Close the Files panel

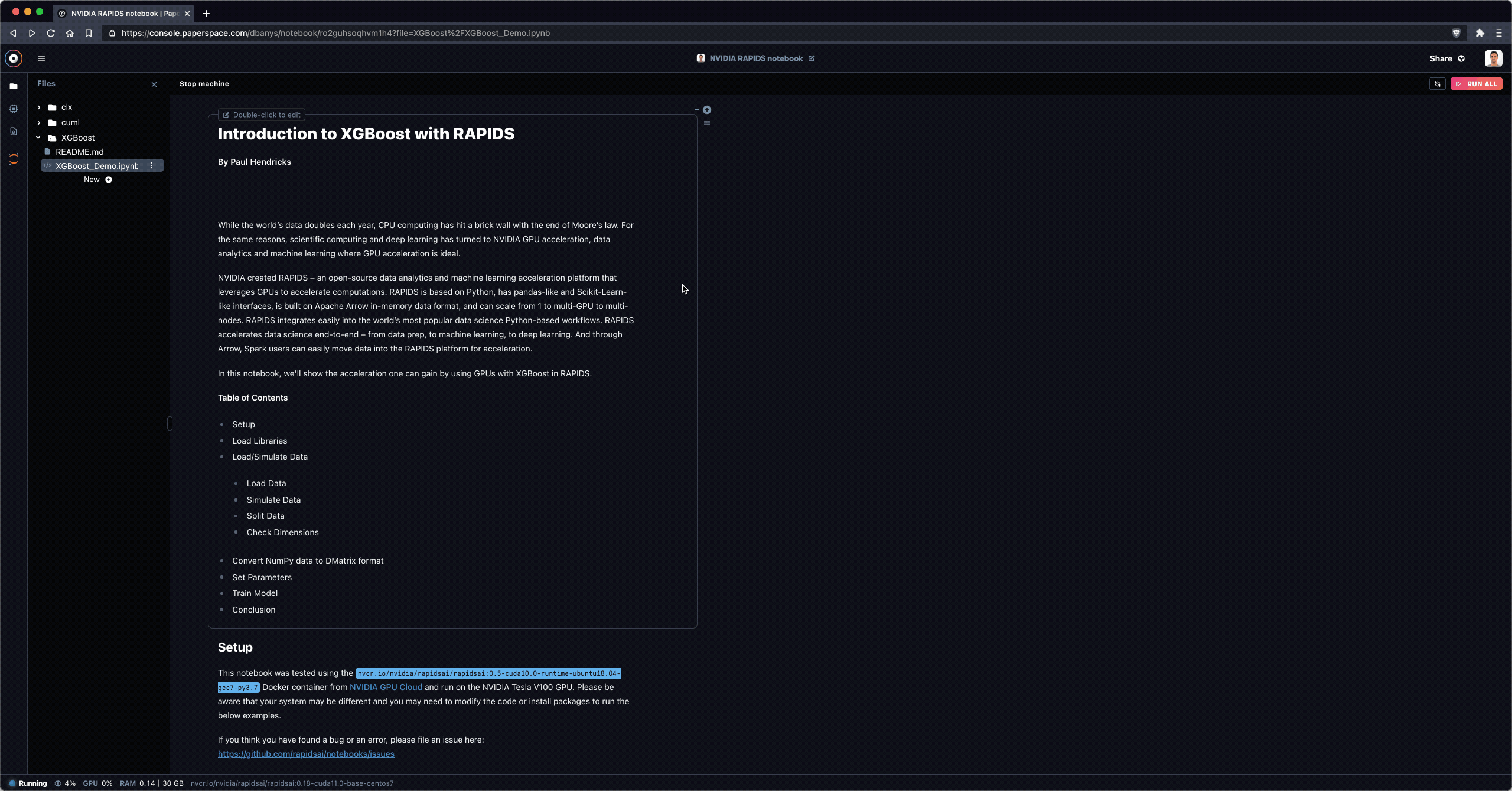pos(154,84)
